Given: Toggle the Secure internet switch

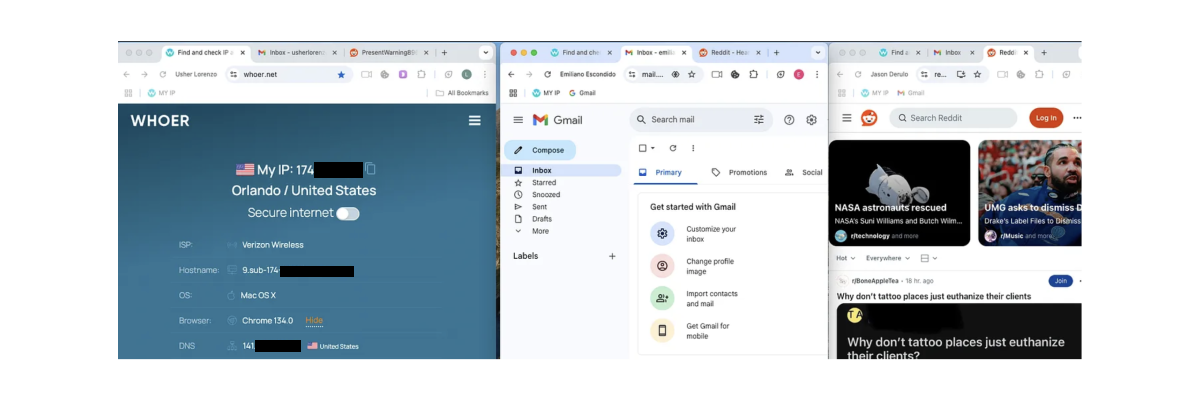Looking at the screenshot, I should (348, 213).
